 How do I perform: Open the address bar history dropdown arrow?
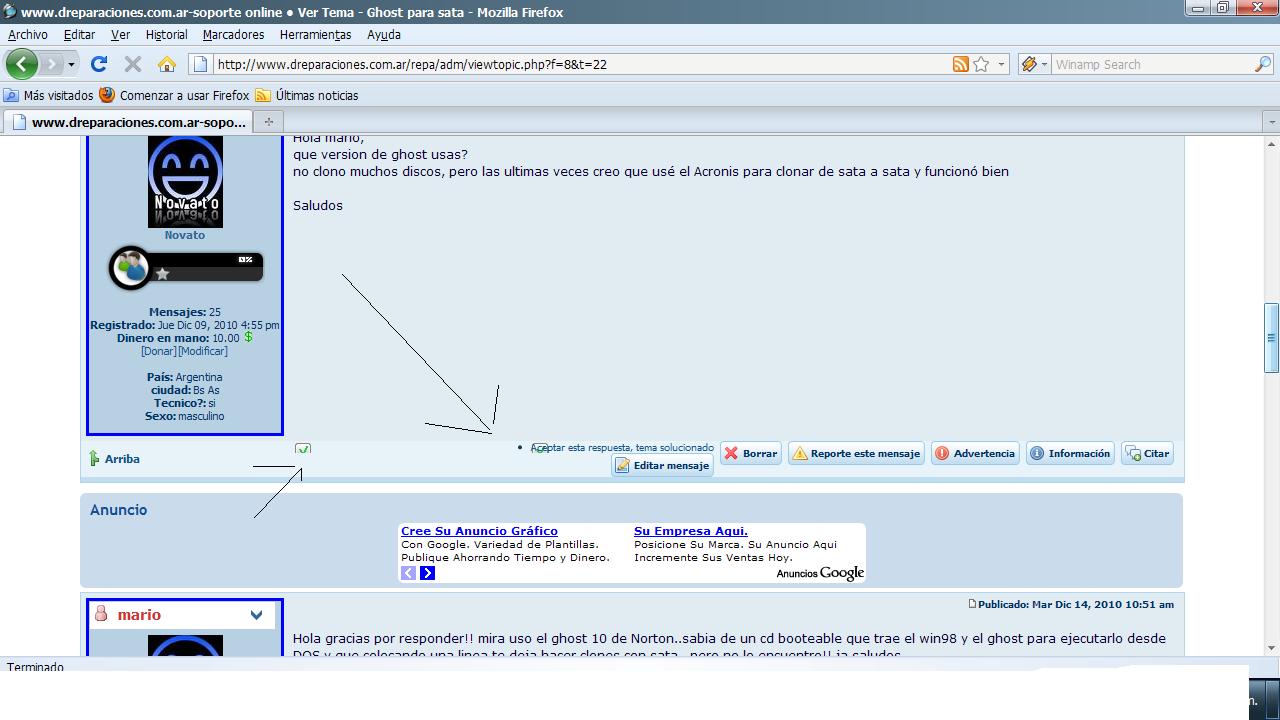click(1001, 64)
